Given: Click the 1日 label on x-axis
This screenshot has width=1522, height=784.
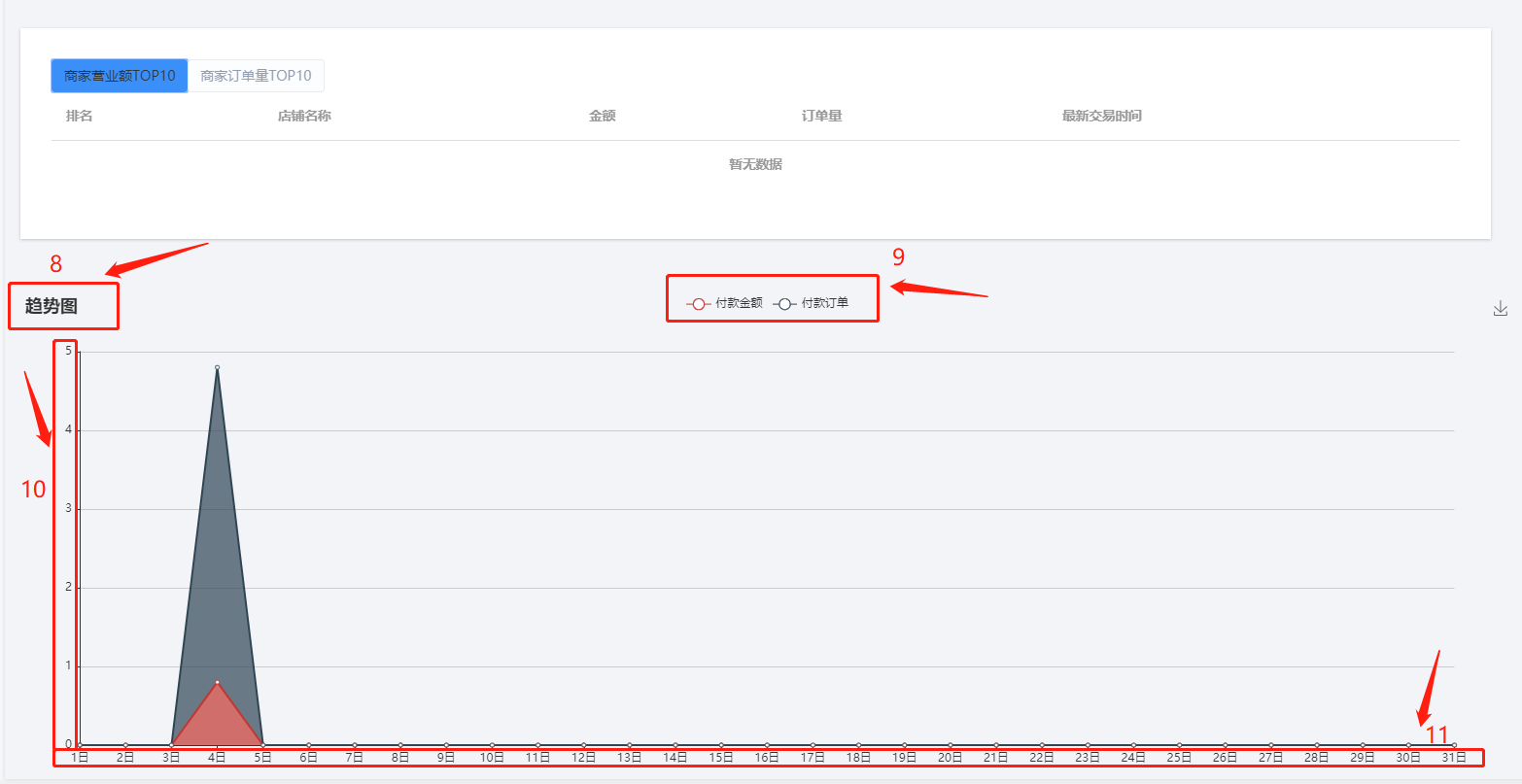Looking at the screenshot, I should click(80, 757).
